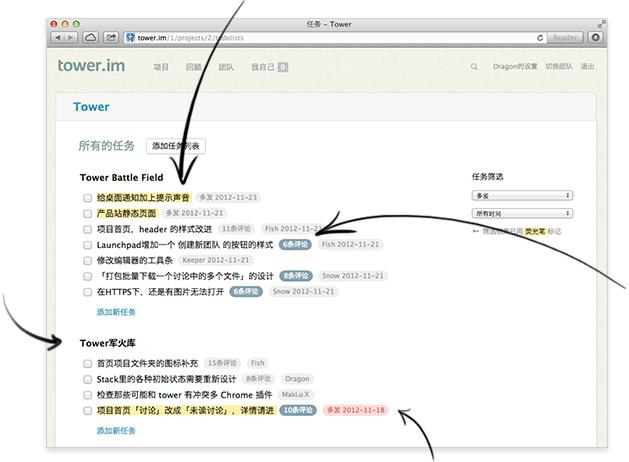This screenshot has height=462, width=629.
Task: Click the 0 count badge beside 我自己
Action: coord(283,67)
